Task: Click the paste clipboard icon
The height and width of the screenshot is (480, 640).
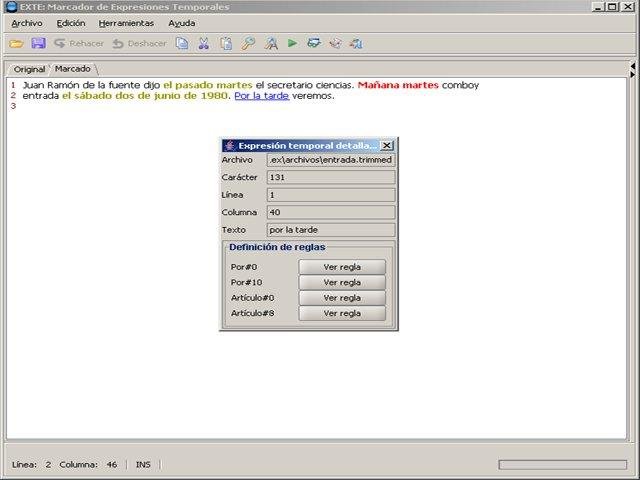Action: [x=226, y=43]
